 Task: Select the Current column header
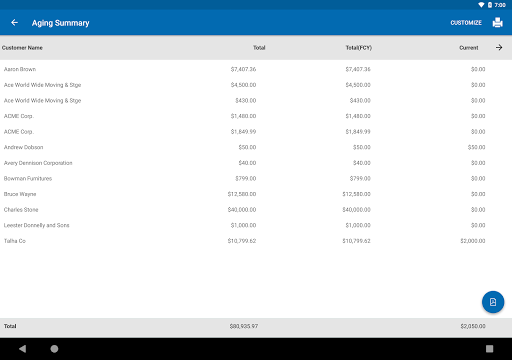pos(469,48)
